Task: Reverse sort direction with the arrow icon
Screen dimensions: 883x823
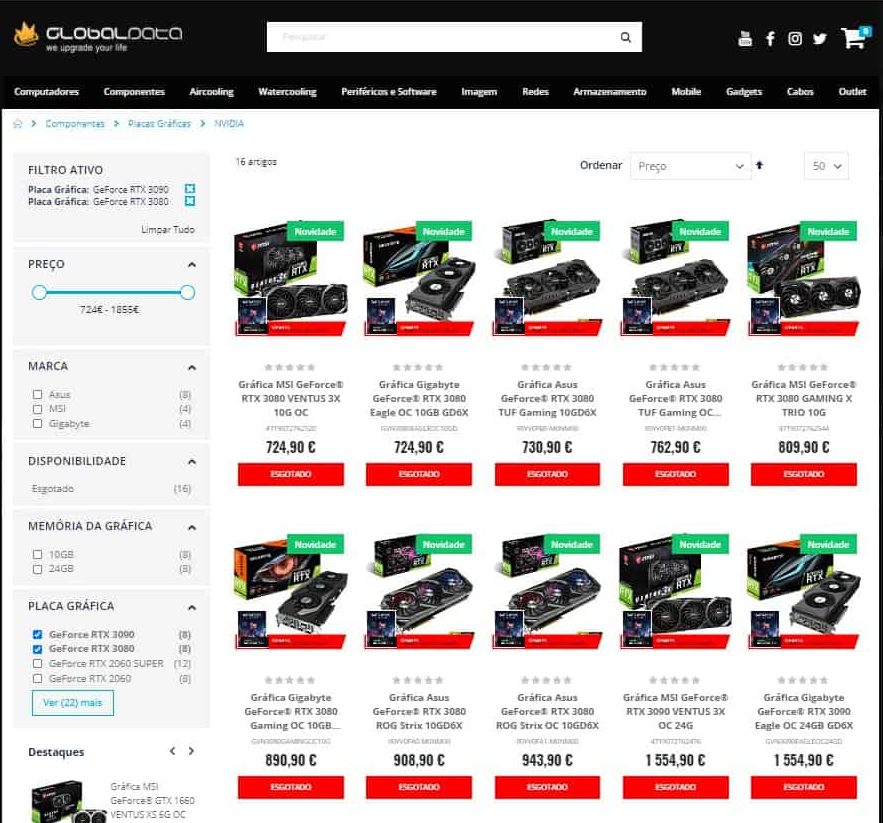Action: tap(759, 165)
